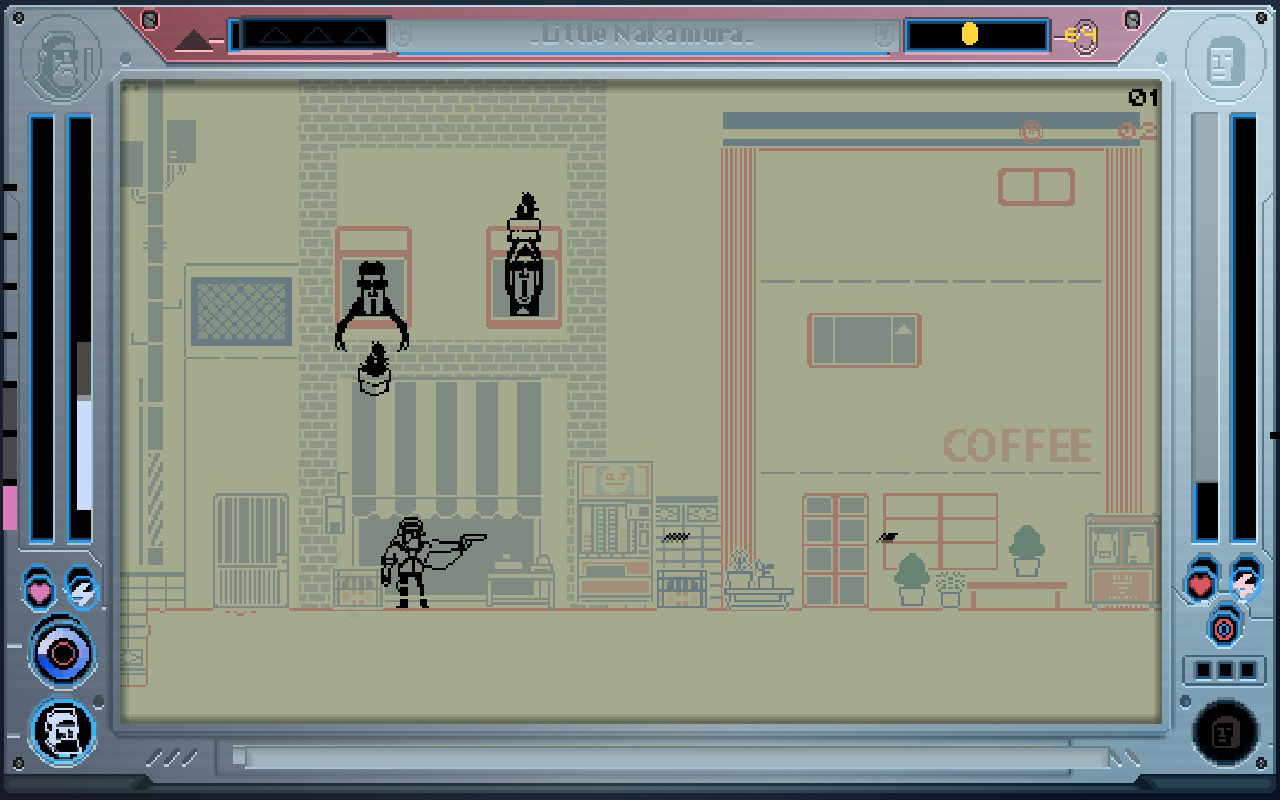Click the gold coin in top counter
Viewport: 1280px width, 800px height.
(x=969, y=35)
